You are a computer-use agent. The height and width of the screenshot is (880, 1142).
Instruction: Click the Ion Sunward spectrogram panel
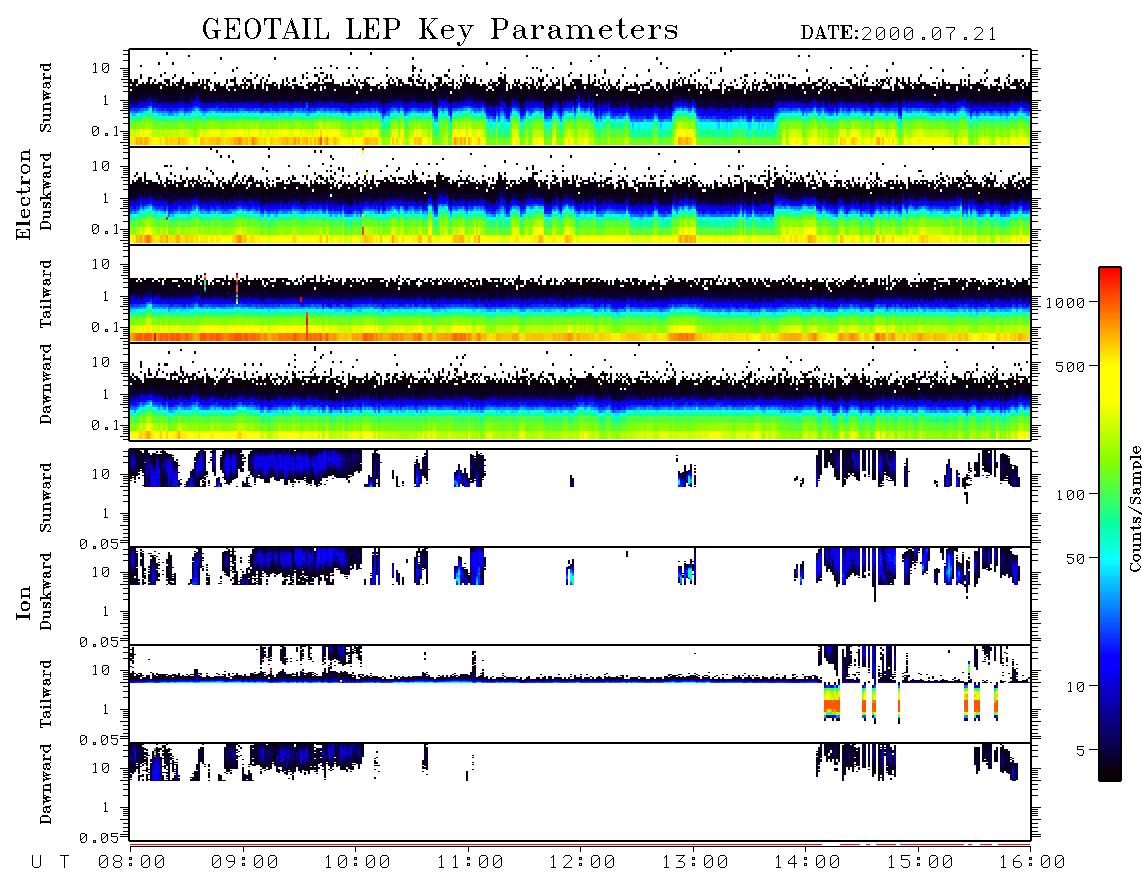click(580, 498)
